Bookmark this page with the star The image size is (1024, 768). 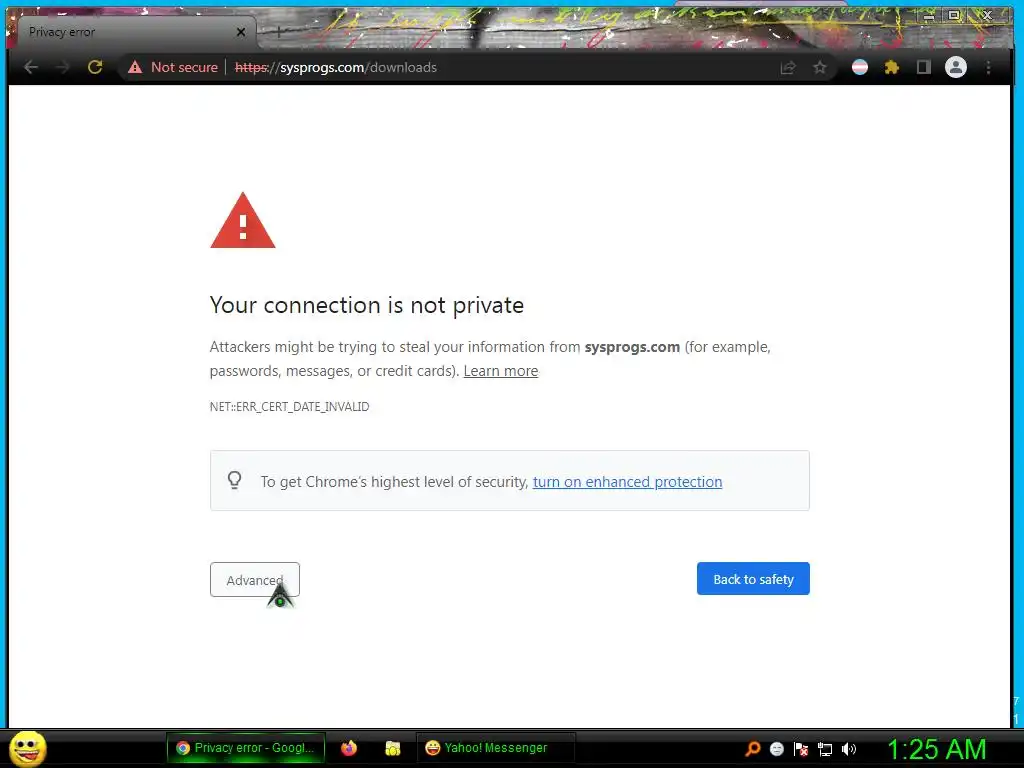(820, 67)
